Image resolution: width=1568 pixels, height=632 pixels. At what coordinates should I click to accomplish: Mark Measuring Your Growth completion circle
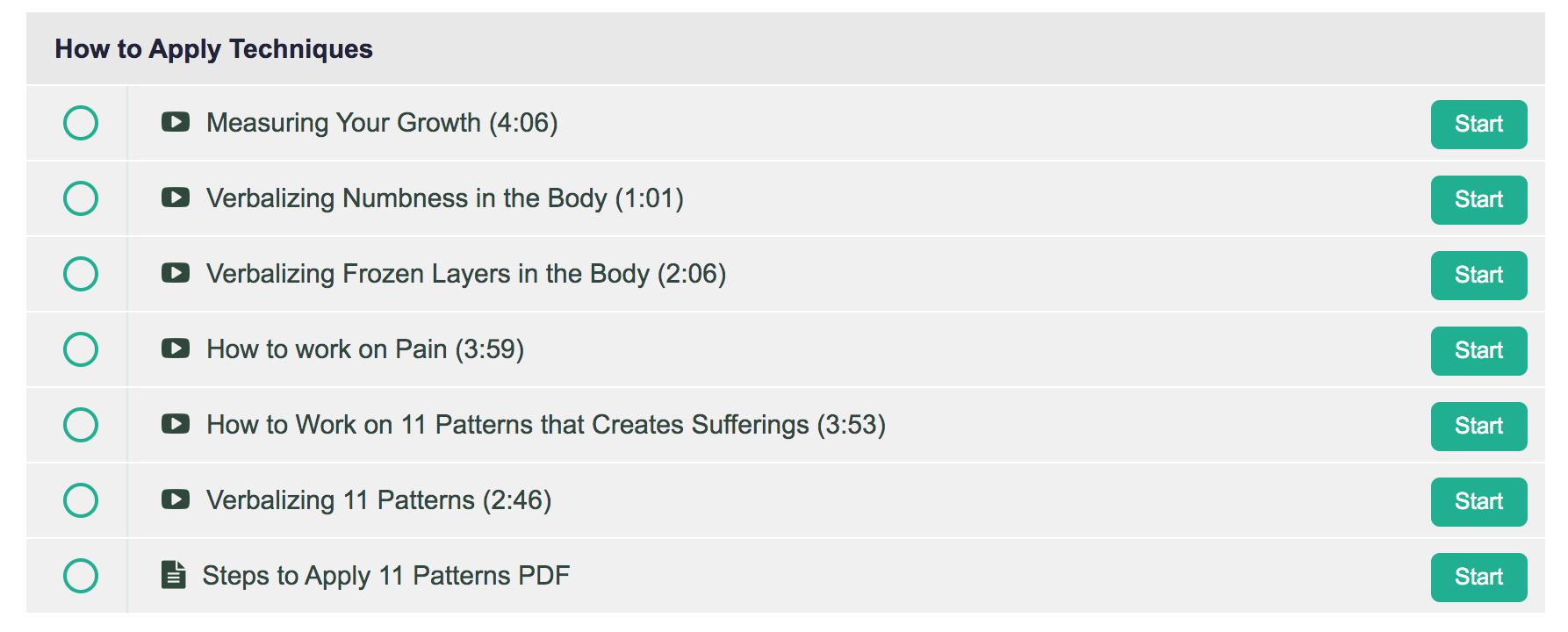pos(81,123)
